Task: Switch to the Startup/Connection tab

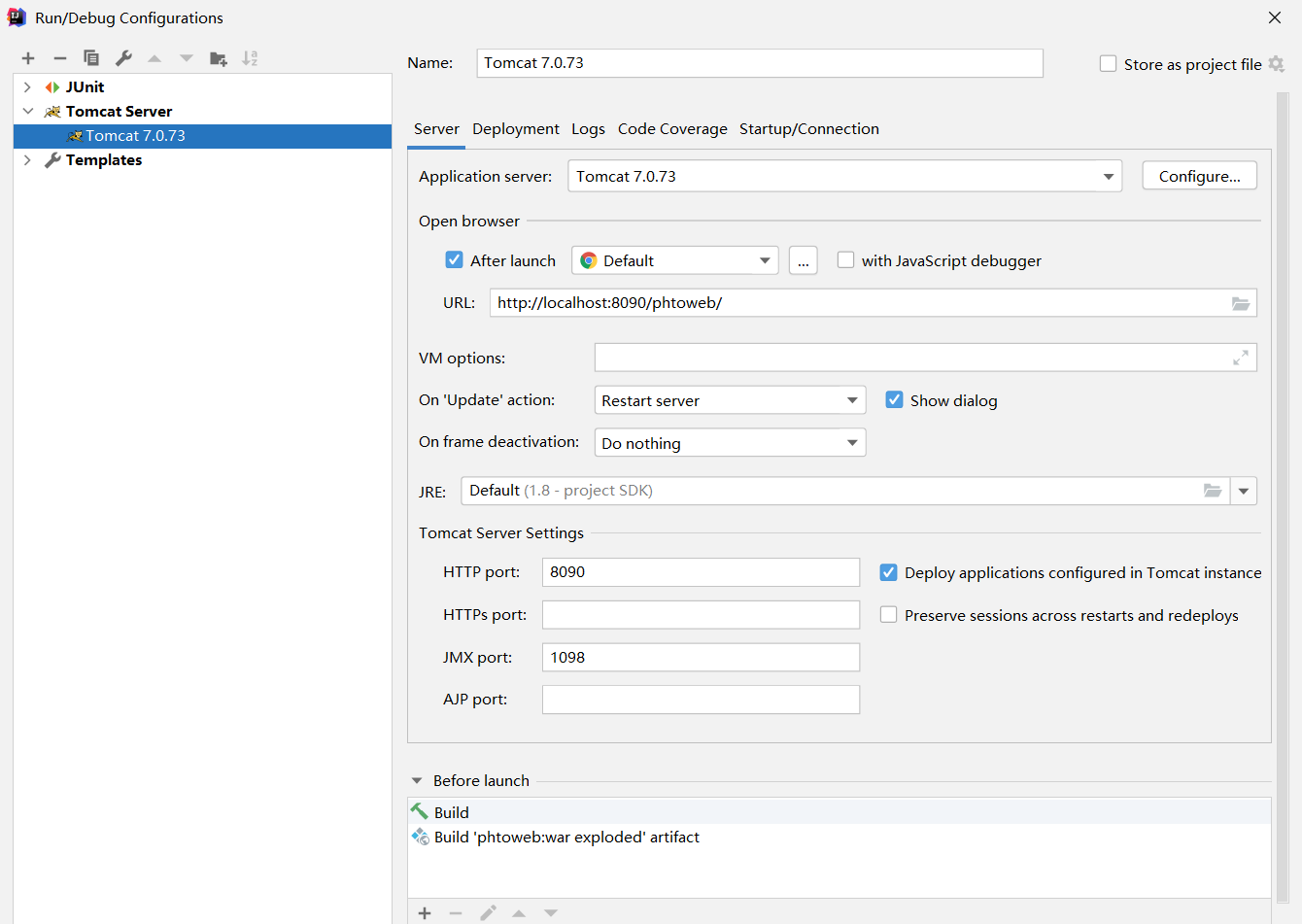Action: (809, 129)
